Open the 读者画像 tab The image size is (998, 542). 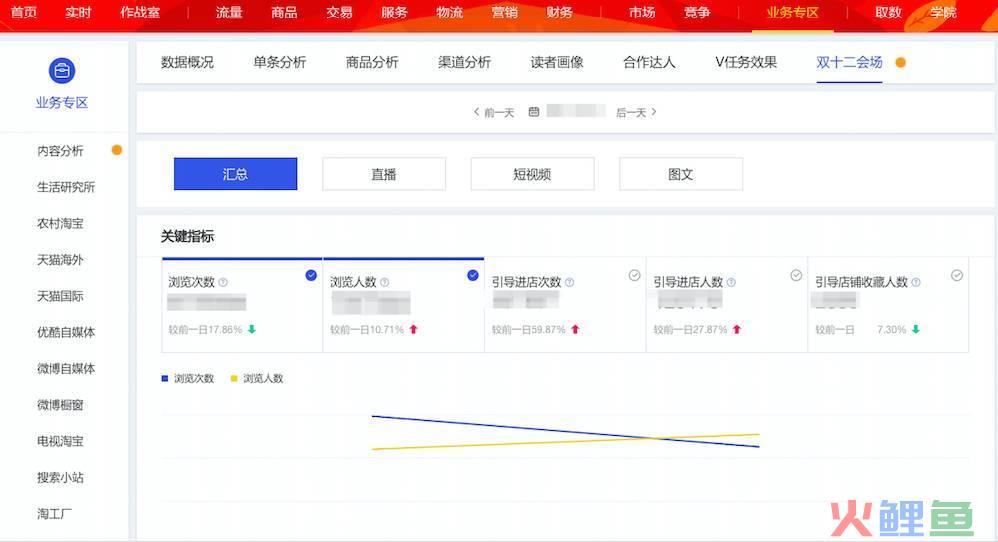(557, 62)
